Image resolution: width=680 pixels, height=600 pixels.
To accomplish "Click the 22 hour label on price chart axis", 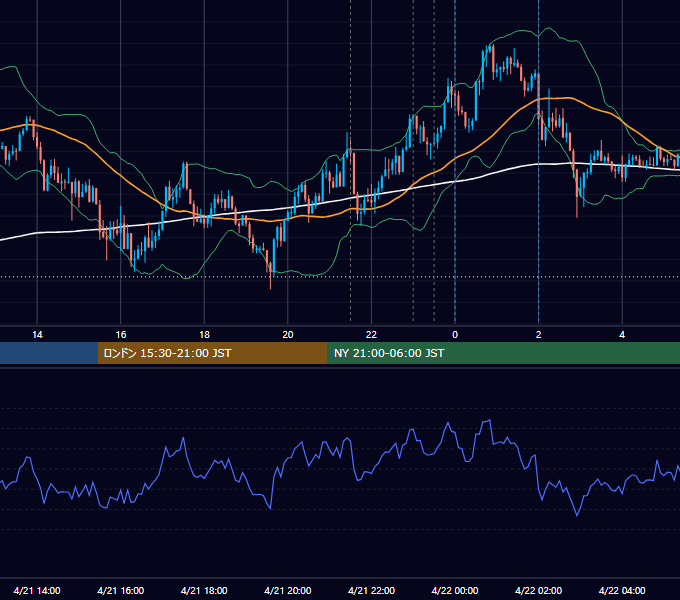I will [371, 335].
